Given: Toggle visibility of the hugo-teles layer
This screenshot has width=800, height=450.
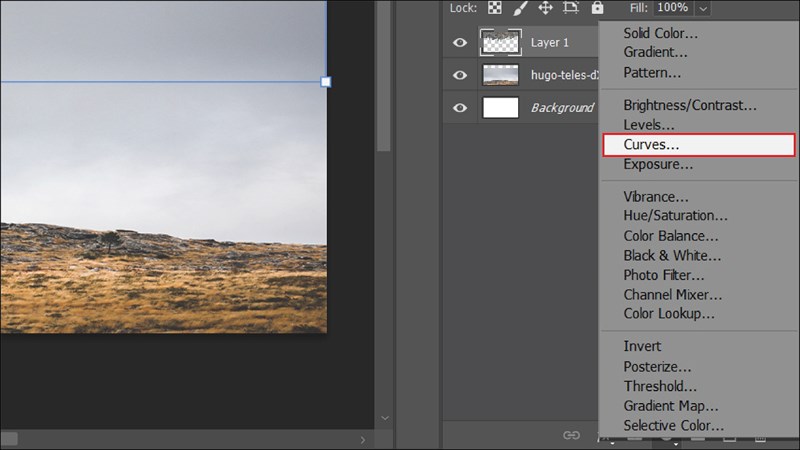Looking at the screenshot, I should (460, 75).
